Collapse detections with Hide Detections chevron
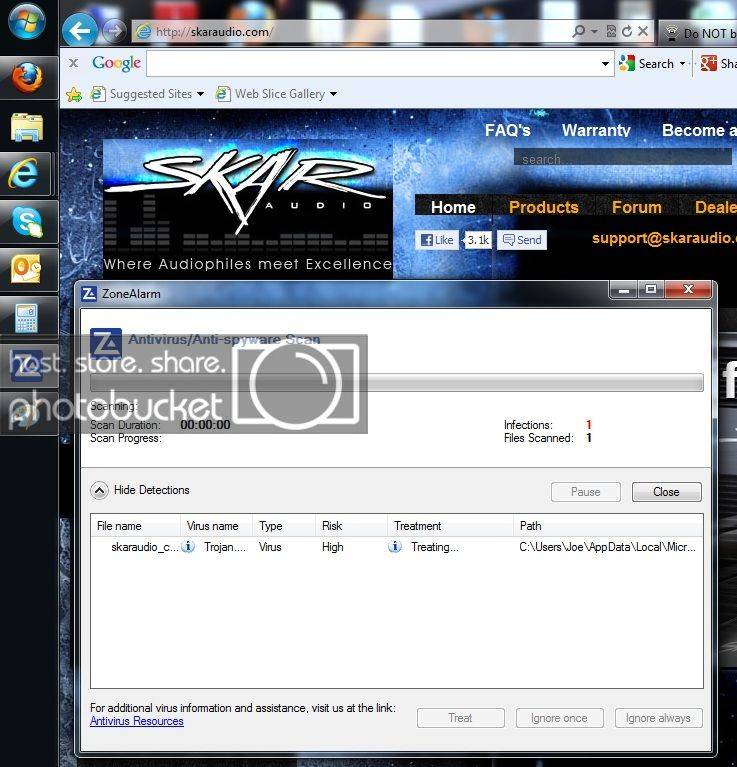This screenshot has width=737, height=767. (x=99, y=490)
